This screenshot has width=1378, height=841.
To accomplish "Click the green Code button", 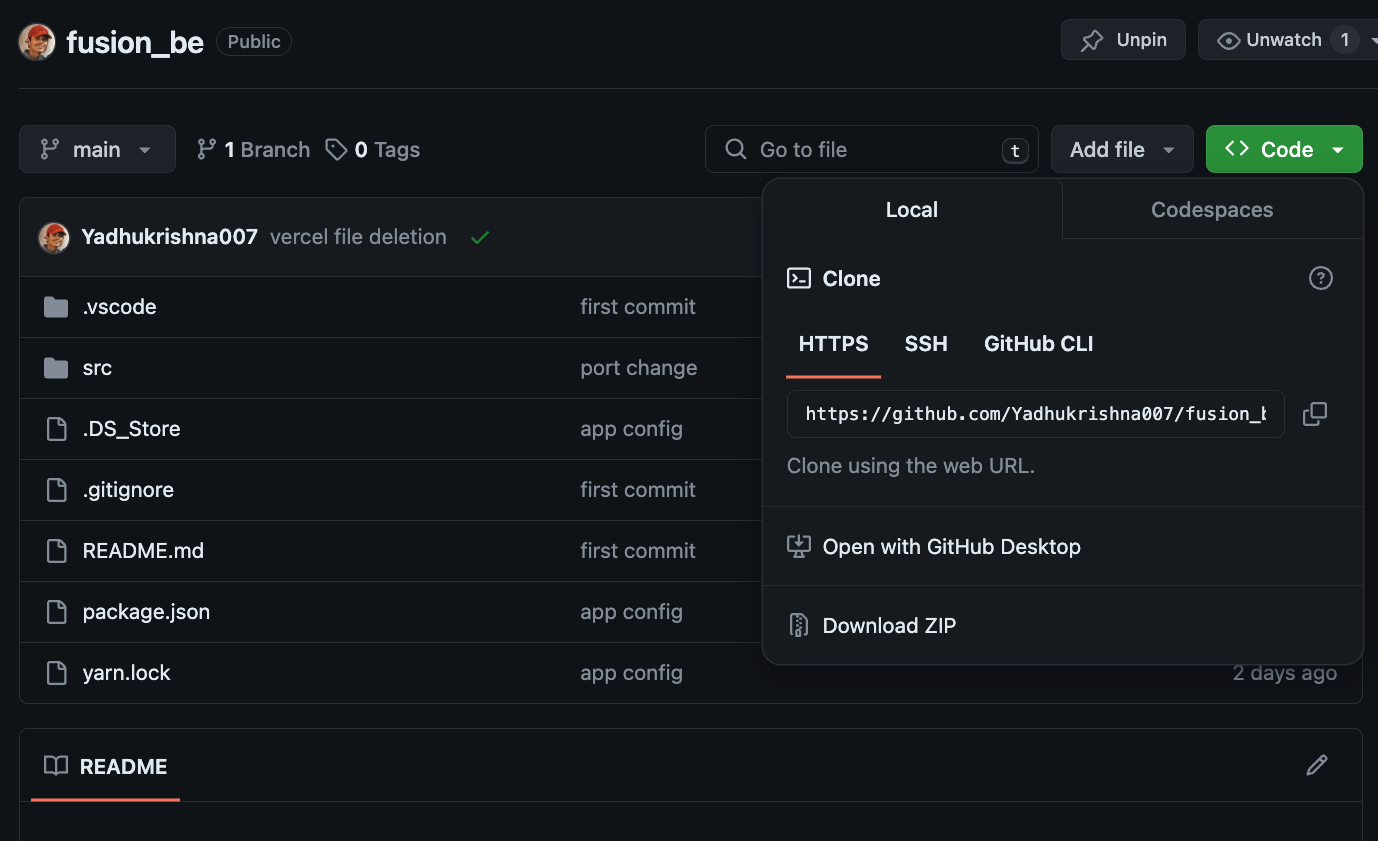I will point(1284,149).
